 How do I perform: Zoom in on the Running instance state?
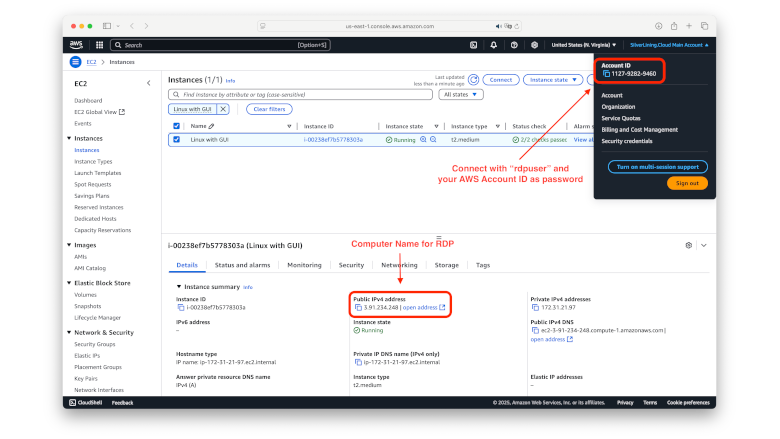(423, 140)
